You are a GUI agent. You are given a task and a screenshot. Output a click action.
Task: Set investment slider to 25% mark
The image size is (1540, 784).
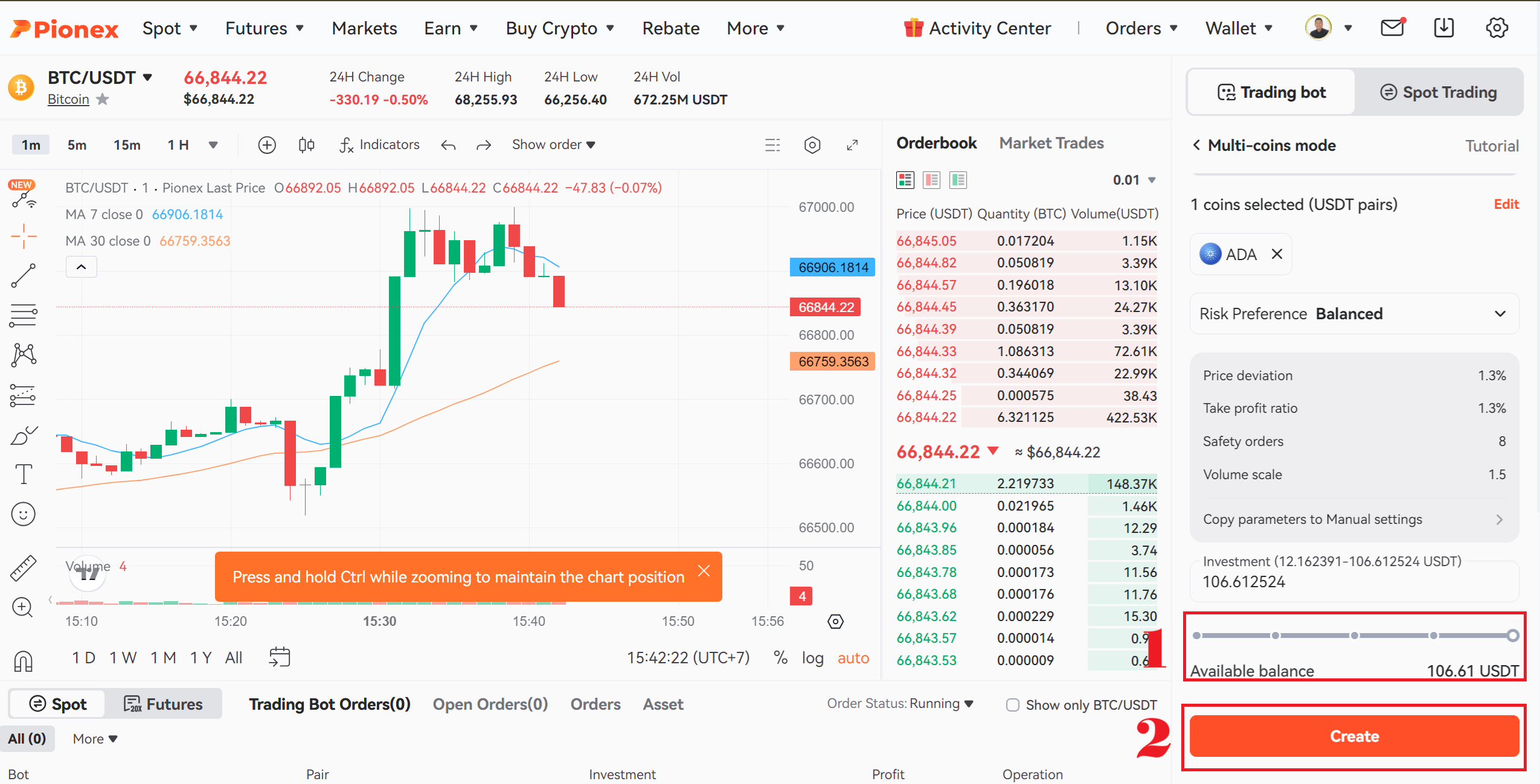pyautogui.click(x=1275, y=636)
